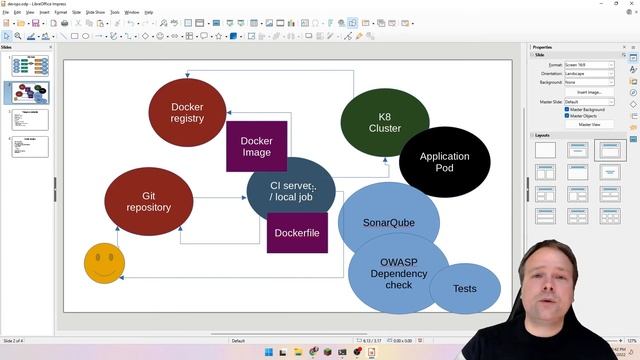Click the Master View button

pos(589,124)
